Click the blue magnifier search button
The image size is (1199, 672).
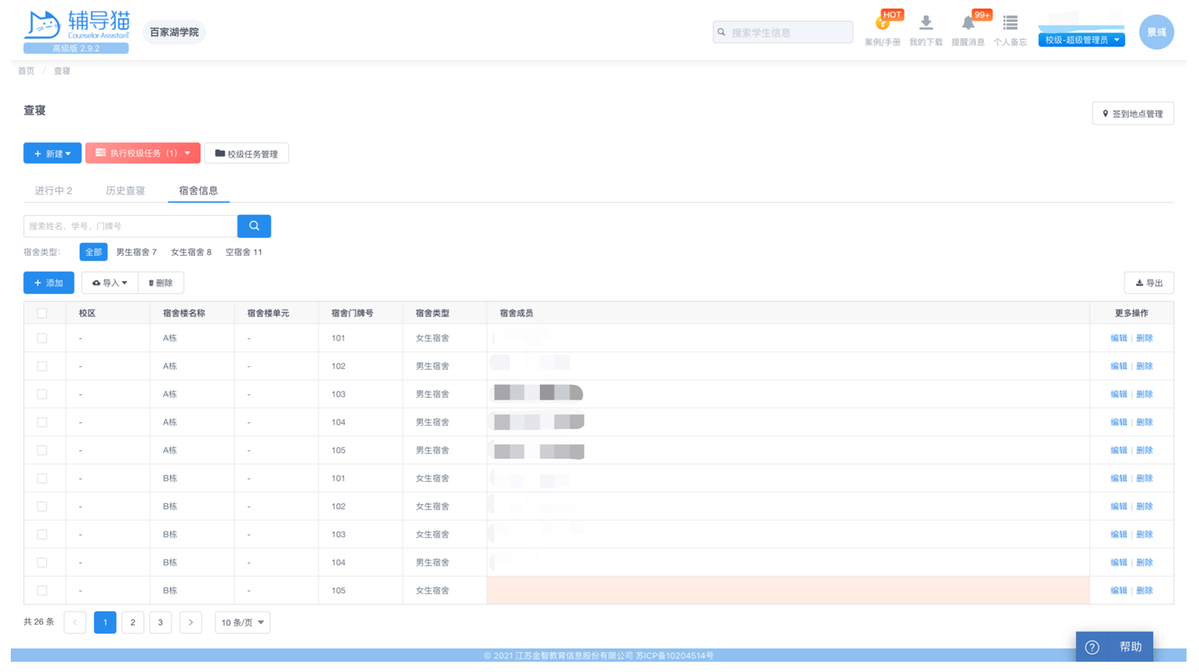254,226
